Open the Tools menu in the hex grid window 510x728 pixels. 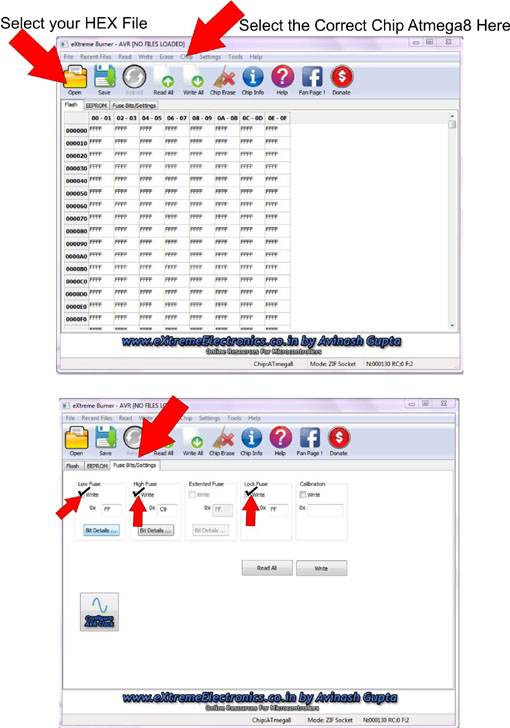click(x=235, y=57)
